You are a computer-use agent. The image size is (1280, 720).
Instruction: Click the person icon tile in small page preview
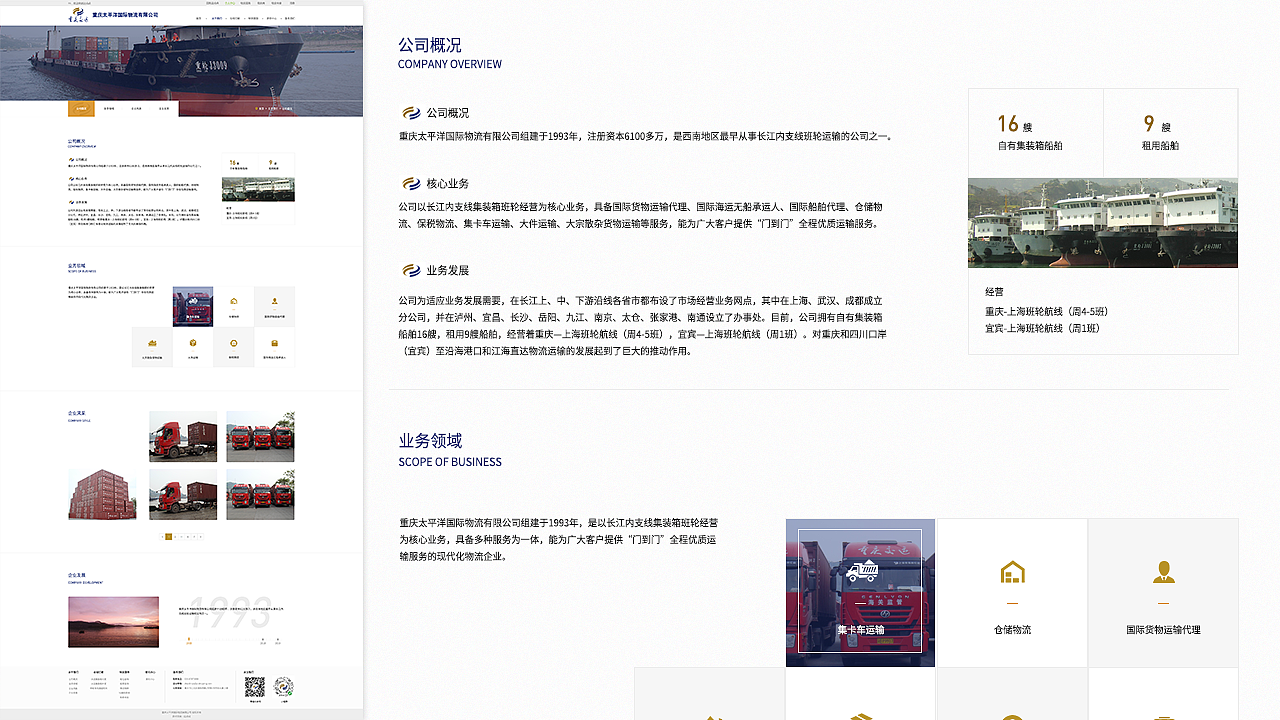coord(275,306)
